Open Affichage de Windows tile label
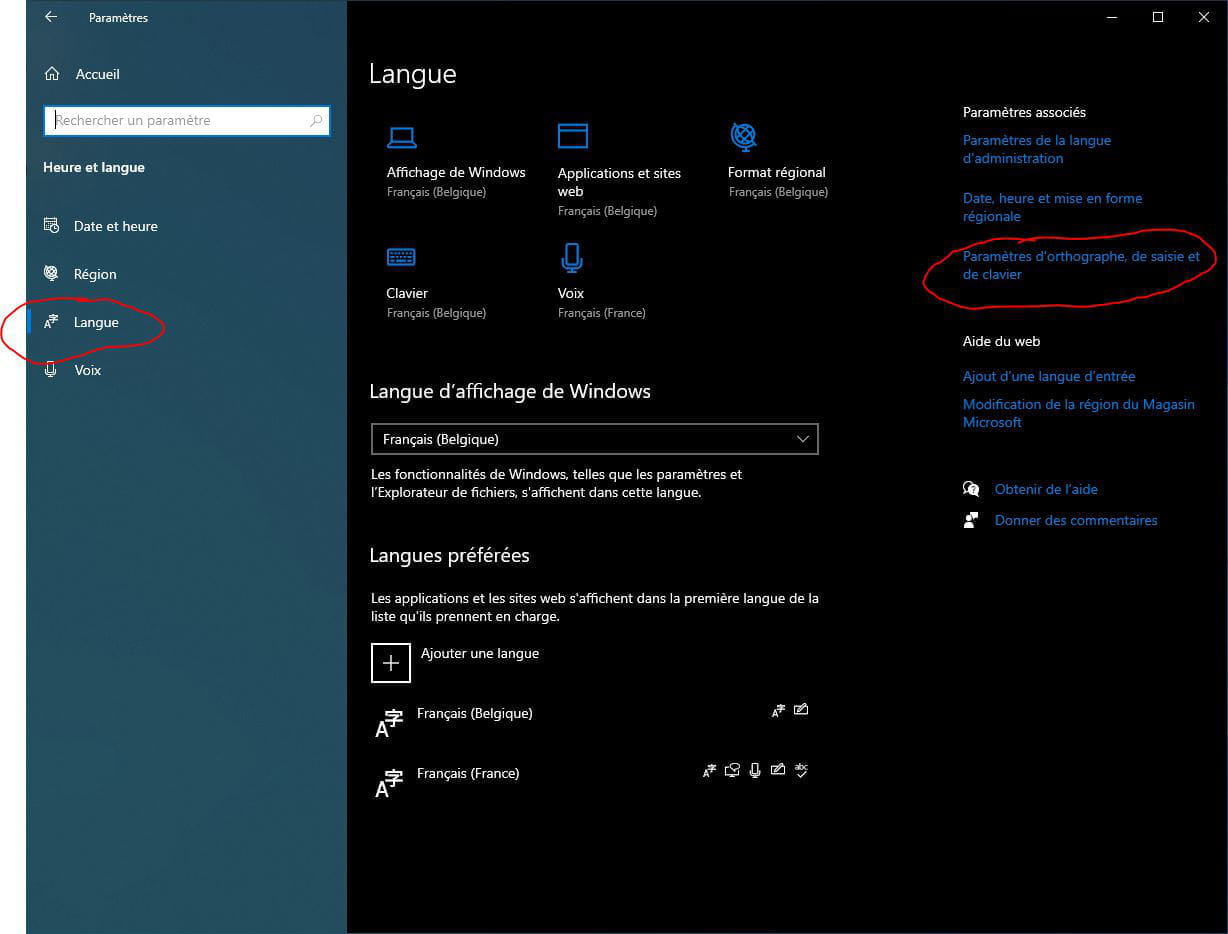The height and width of the screenshot is (934, 1228). (456, 172)
